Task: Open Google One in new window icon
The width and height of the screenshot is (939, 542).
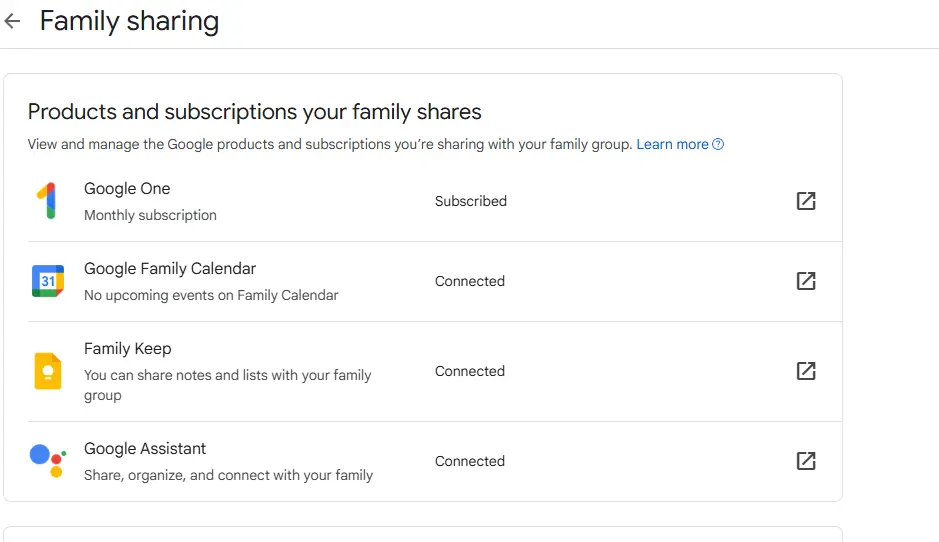Action: (806, 201)
